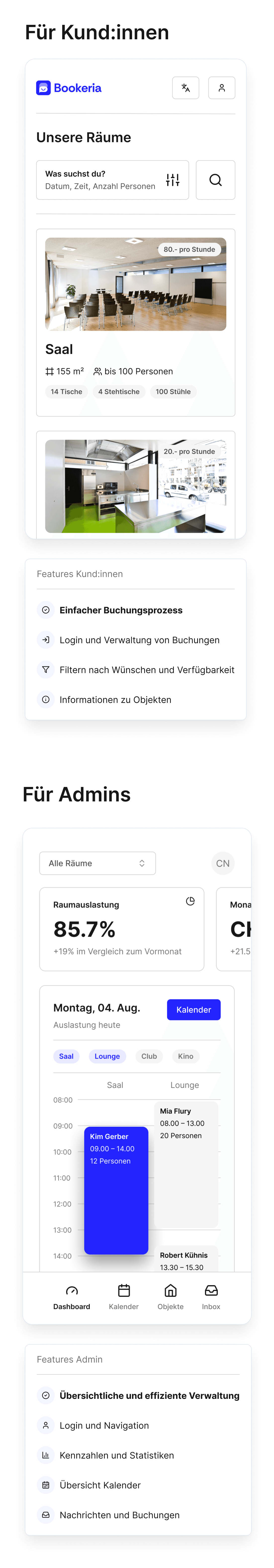Open the CN user avatar menu
Image resolution: width=274 pixels, height=1568 pixels.
[223, 863]
